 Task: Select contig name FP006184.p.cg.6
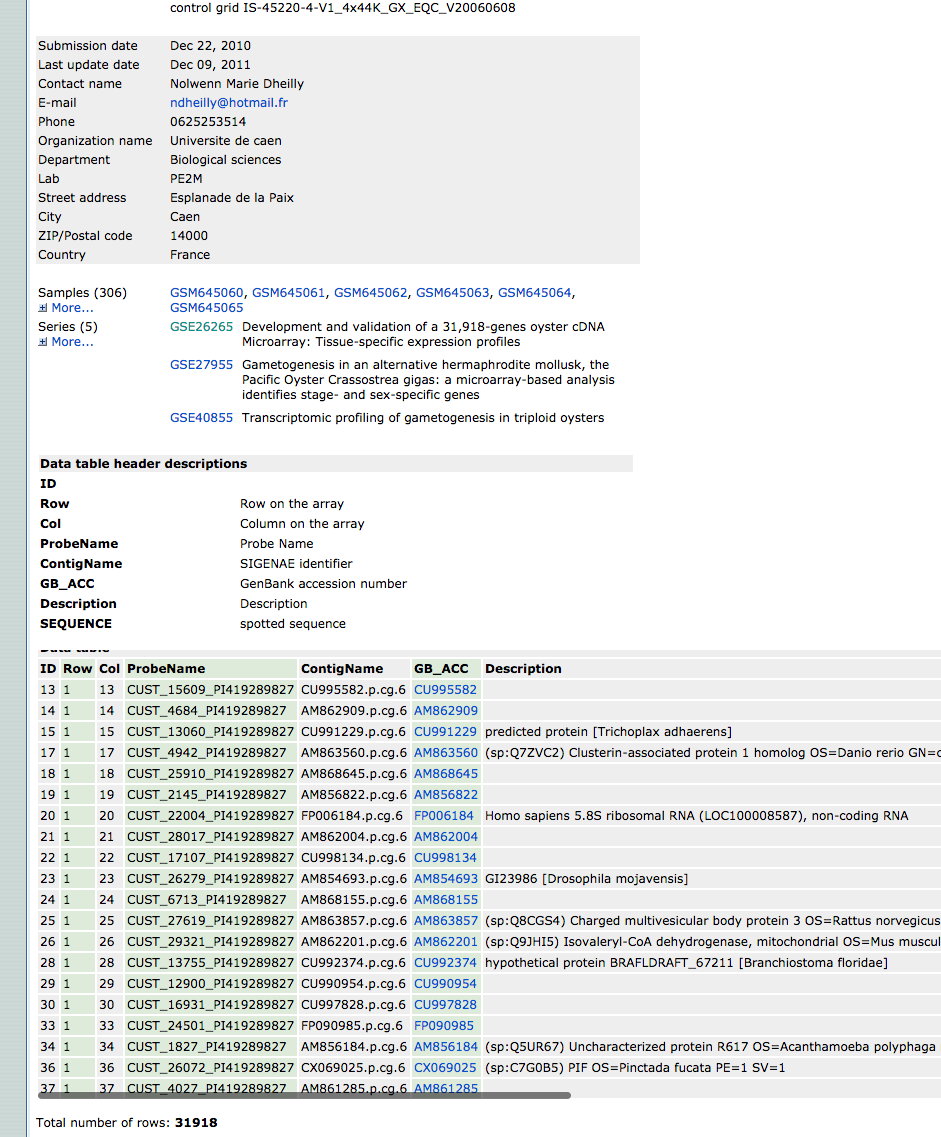point(352,816)
